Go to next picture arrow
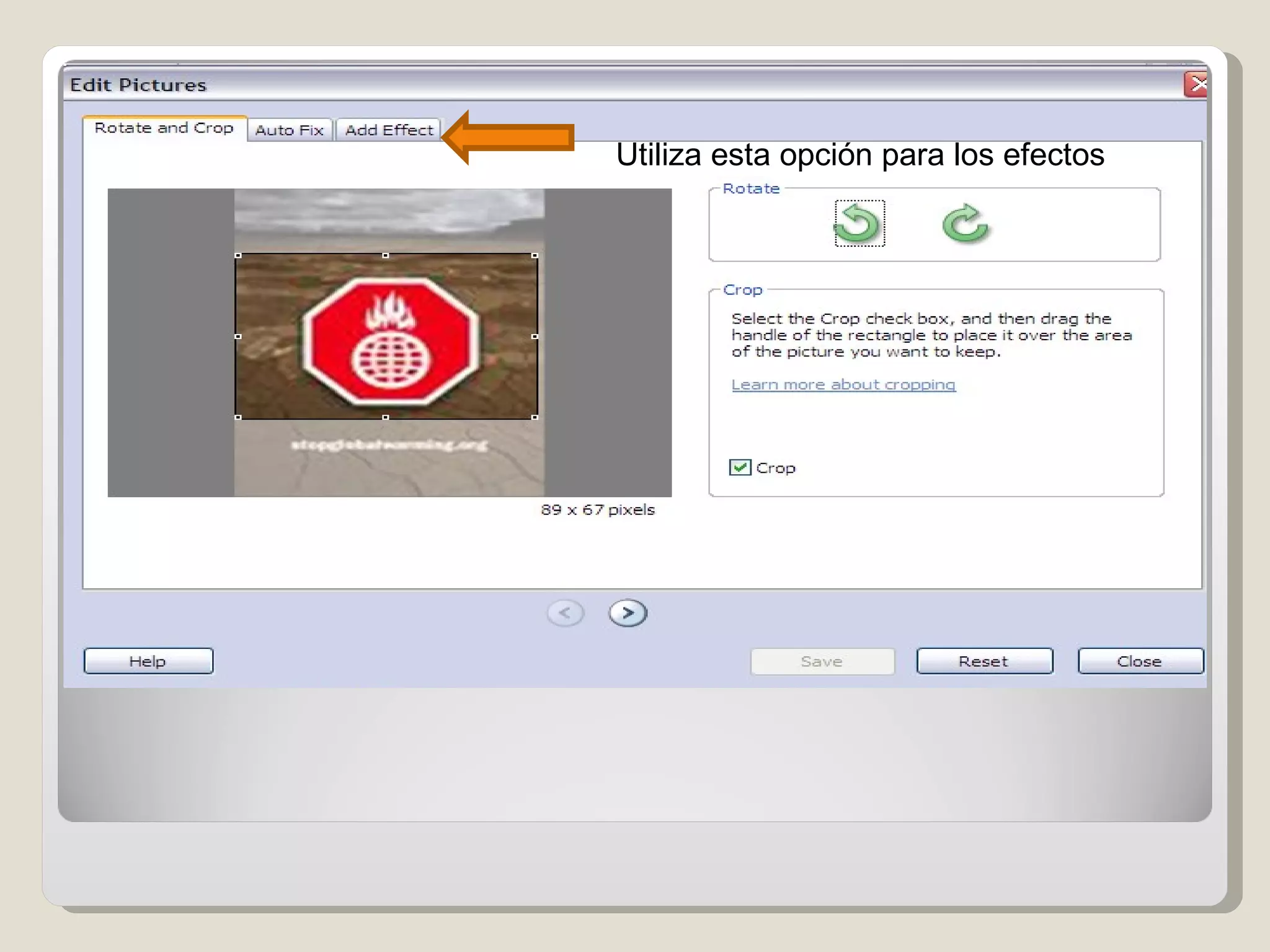This screenshot has width=1270, height=952. coord(628,613)
